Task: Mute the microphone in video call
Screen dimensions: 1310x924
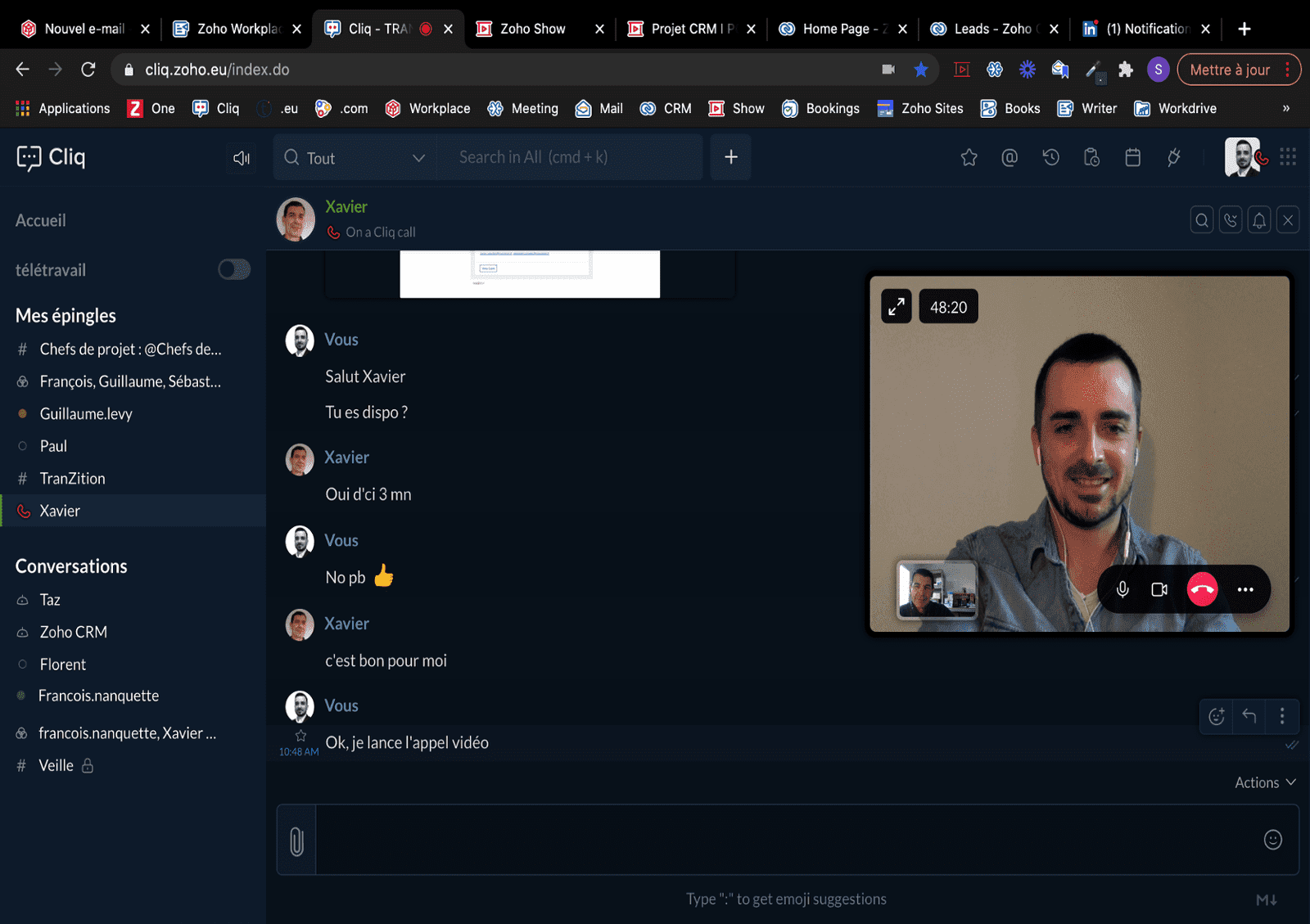Action: 1123,589
